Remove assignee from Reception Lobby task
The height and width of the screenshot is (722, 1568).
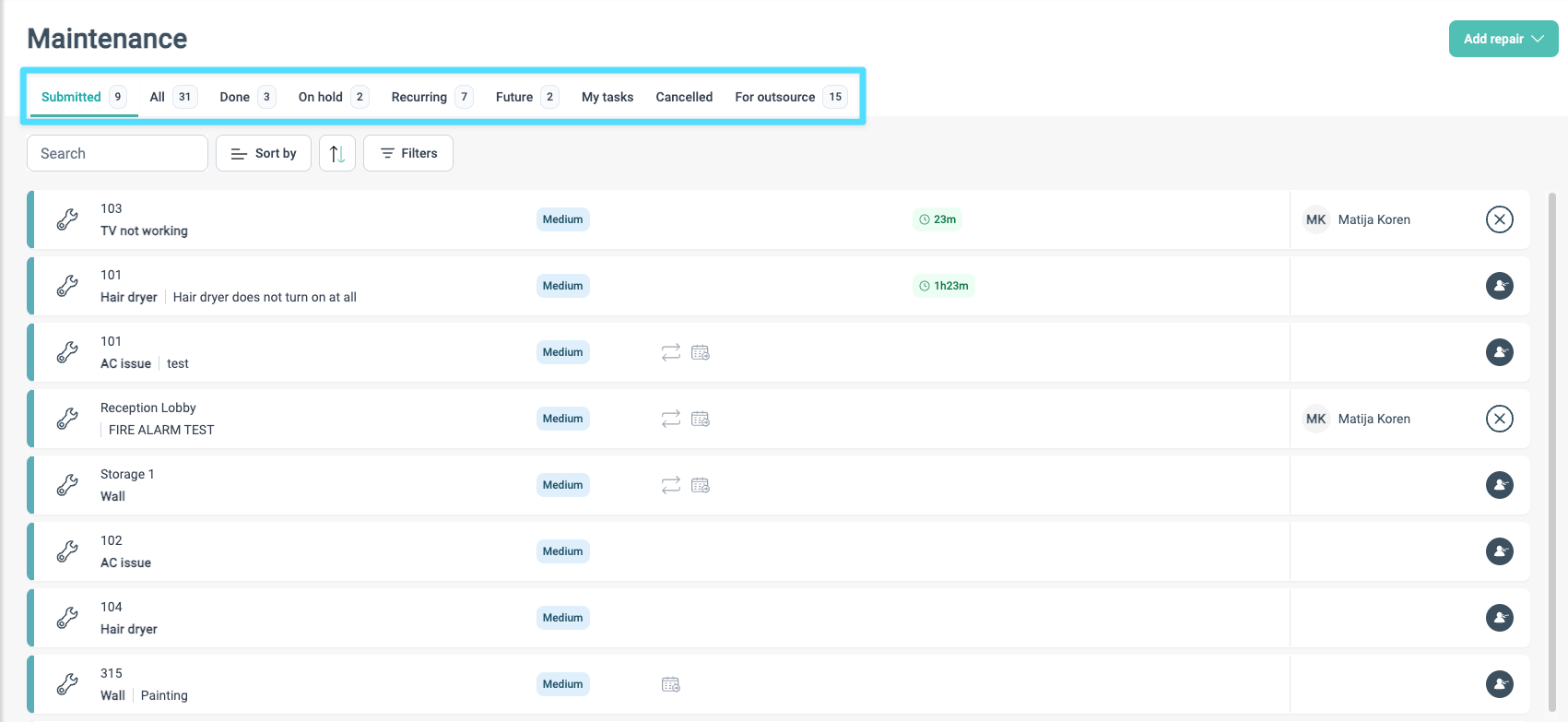[x=1500, y=419]
